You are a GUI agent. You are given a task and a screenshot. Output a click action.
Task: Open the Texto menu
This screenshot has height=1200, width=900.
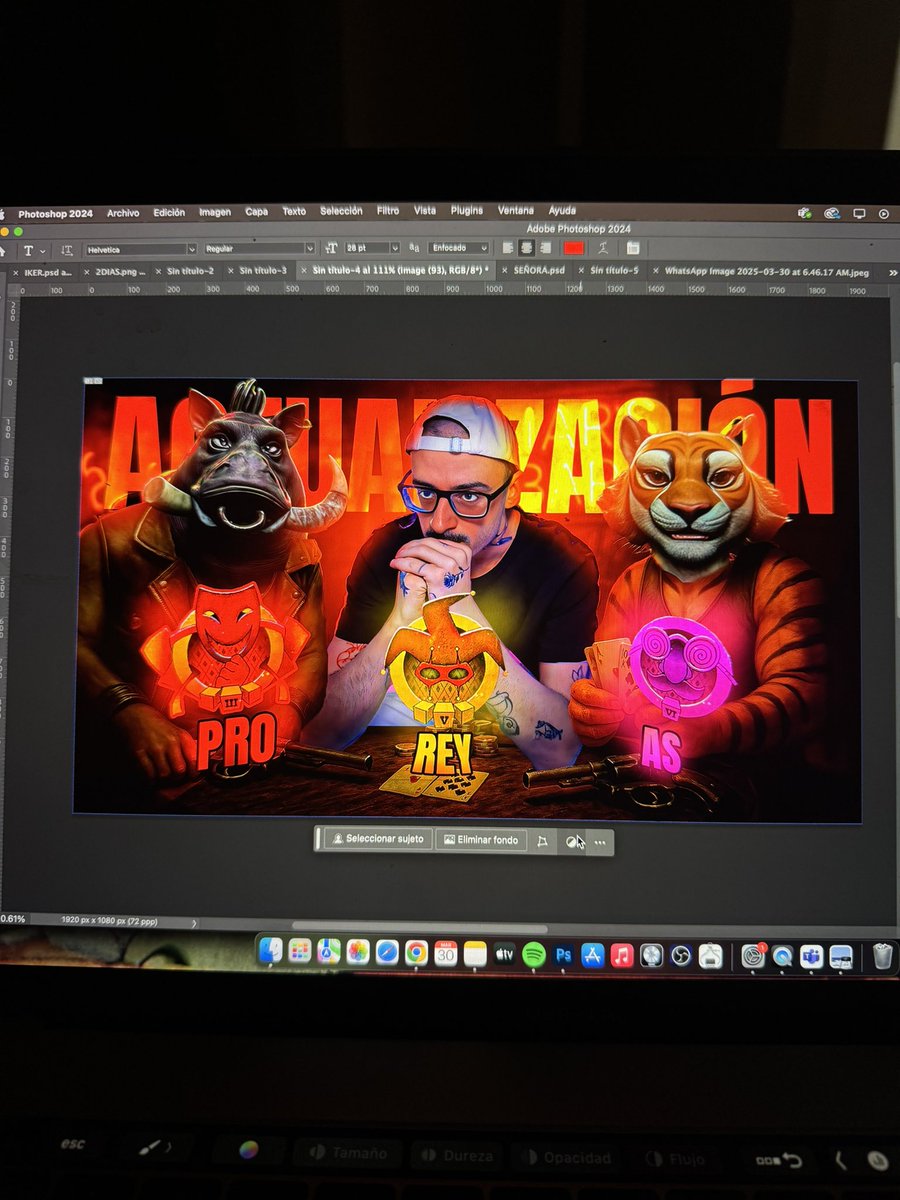(294, 212)
